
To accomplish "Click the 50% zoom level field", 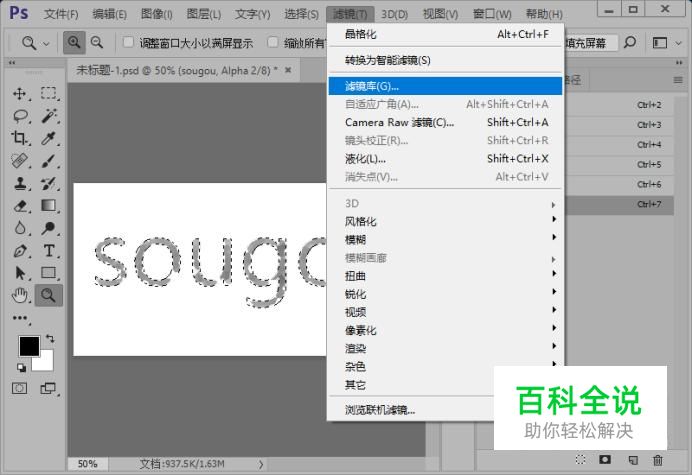I will tap(87, 464).
